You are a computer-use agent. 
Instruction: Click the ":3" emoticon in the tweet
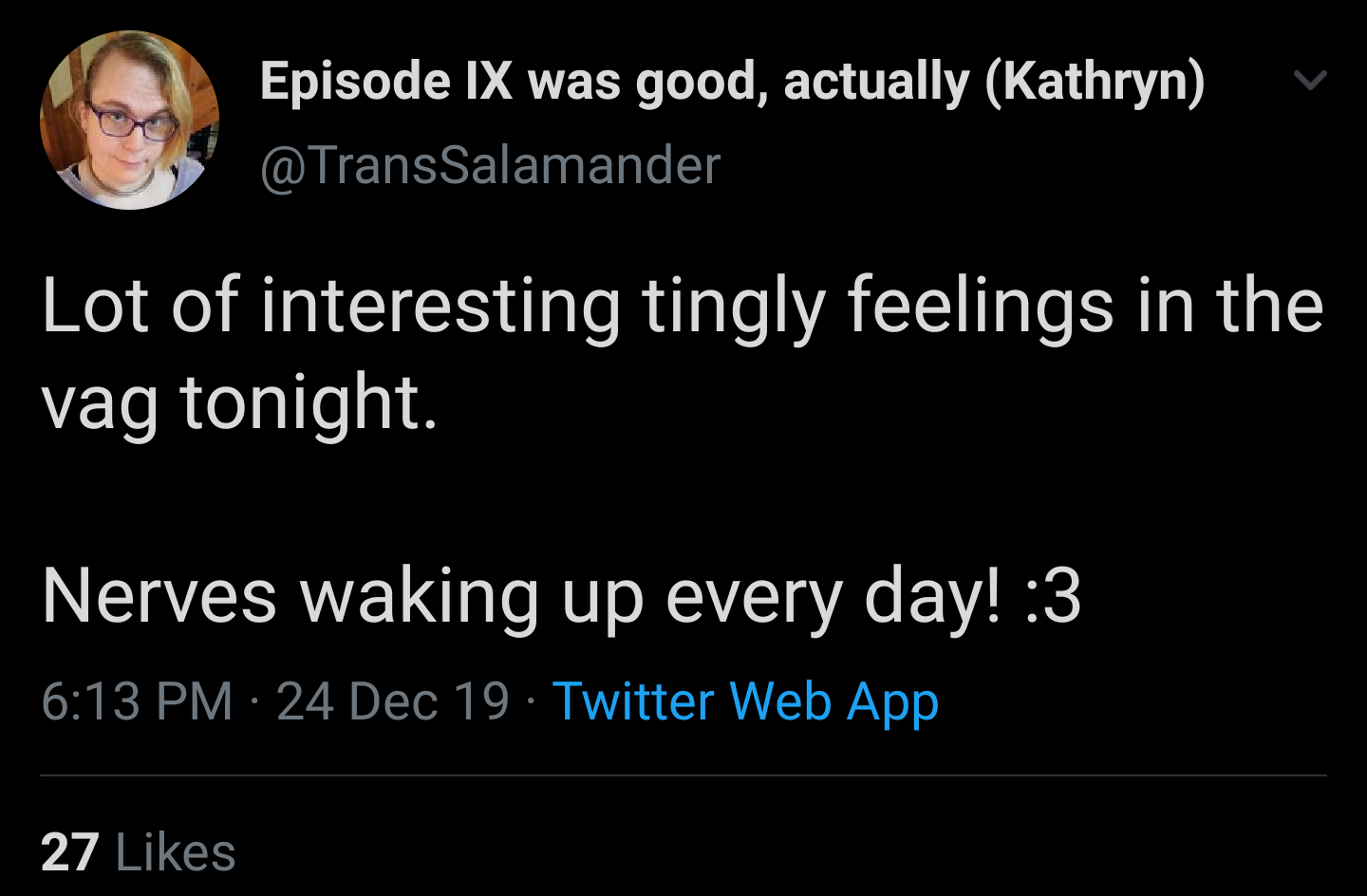(1053, 596)
